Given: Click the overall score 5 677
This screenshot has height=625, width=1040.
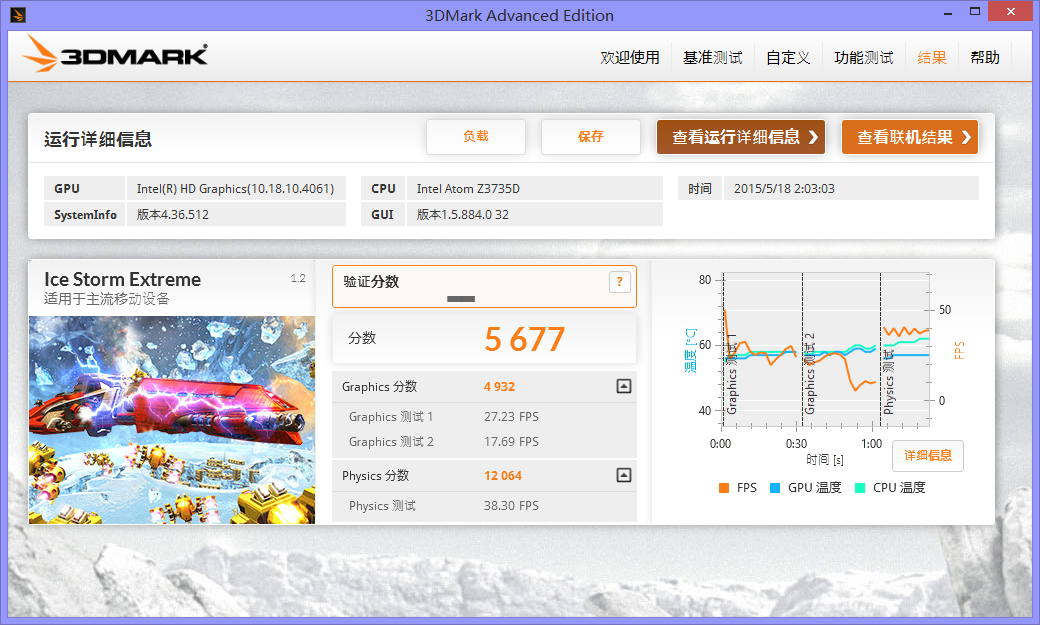Looking at the screenshot, I should point(525,339).
